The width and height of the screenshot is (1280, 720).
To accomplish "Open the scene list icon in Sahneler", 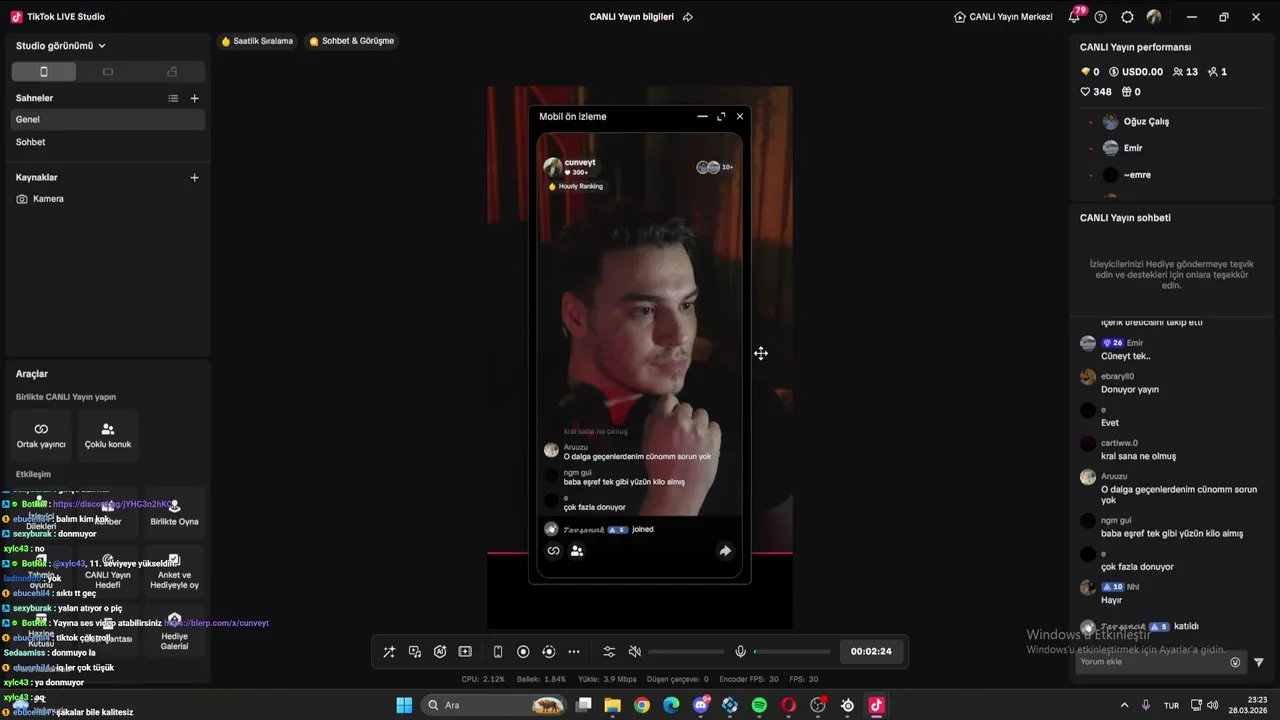I will coord(173,98).
